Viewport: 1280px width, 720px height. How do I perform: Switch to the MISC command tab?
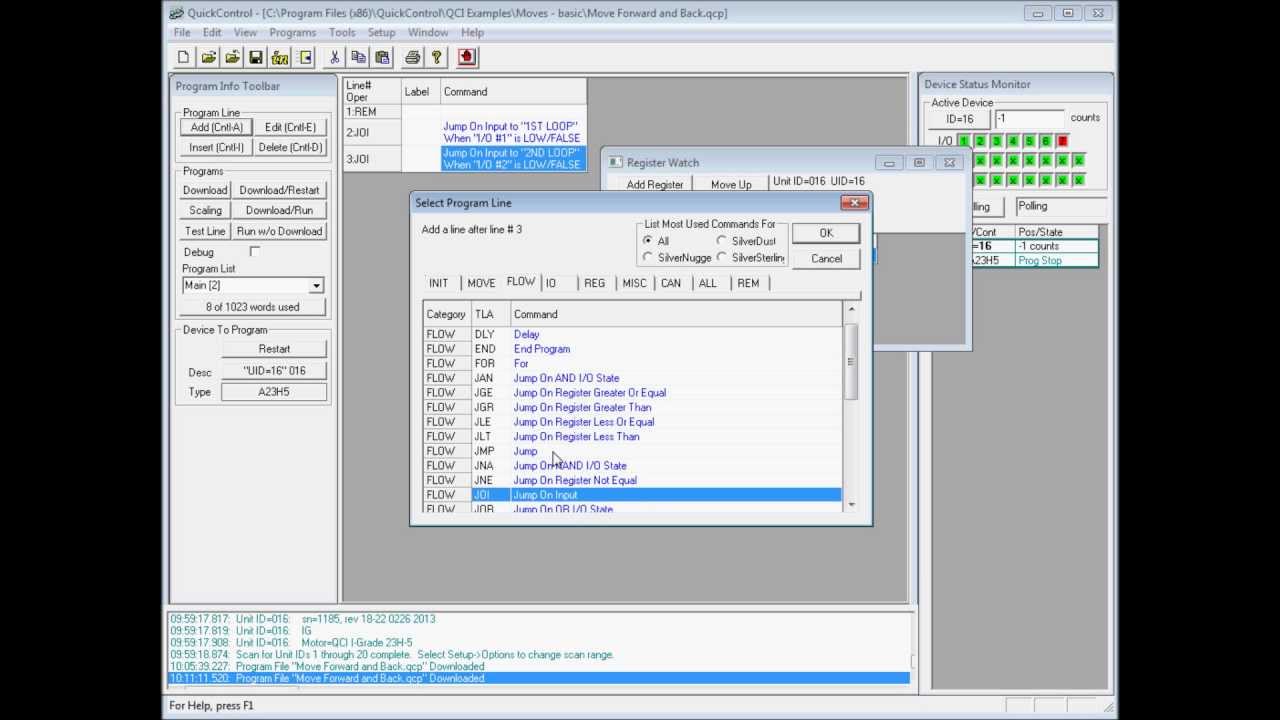[635, 283]
